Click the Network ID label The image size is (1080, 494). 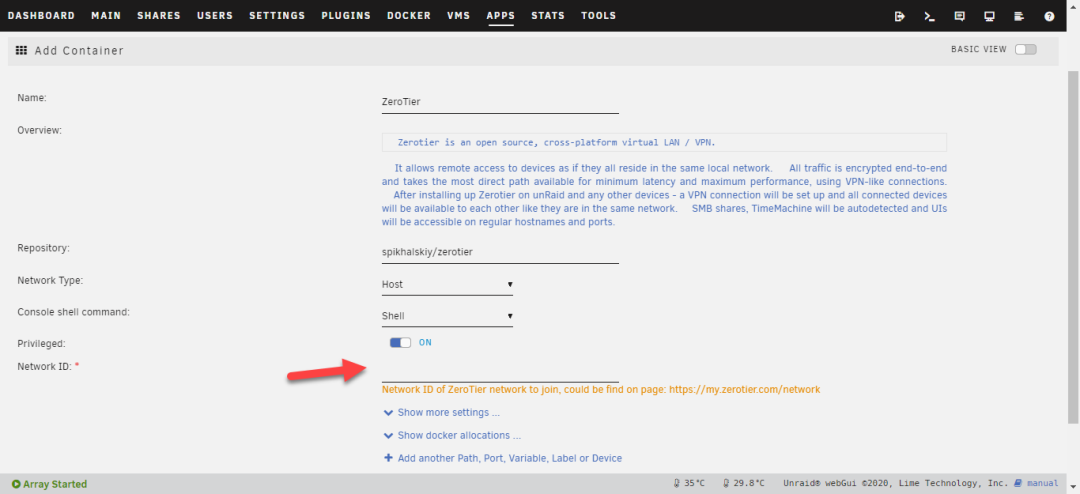[45, 367]
